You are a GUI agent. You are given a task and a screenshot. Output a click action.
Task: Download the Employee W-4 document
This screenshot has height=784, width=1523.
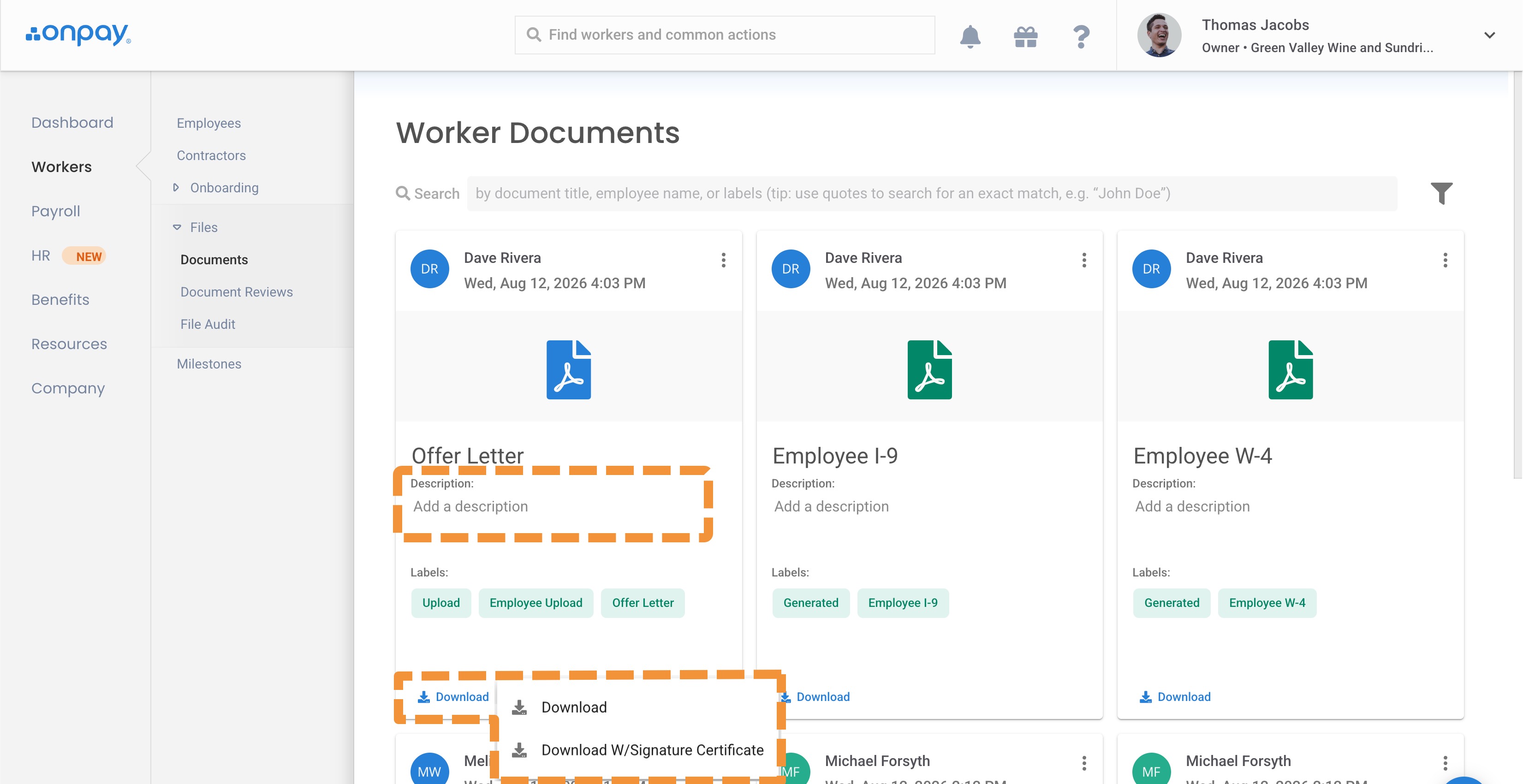[1175, 697]
